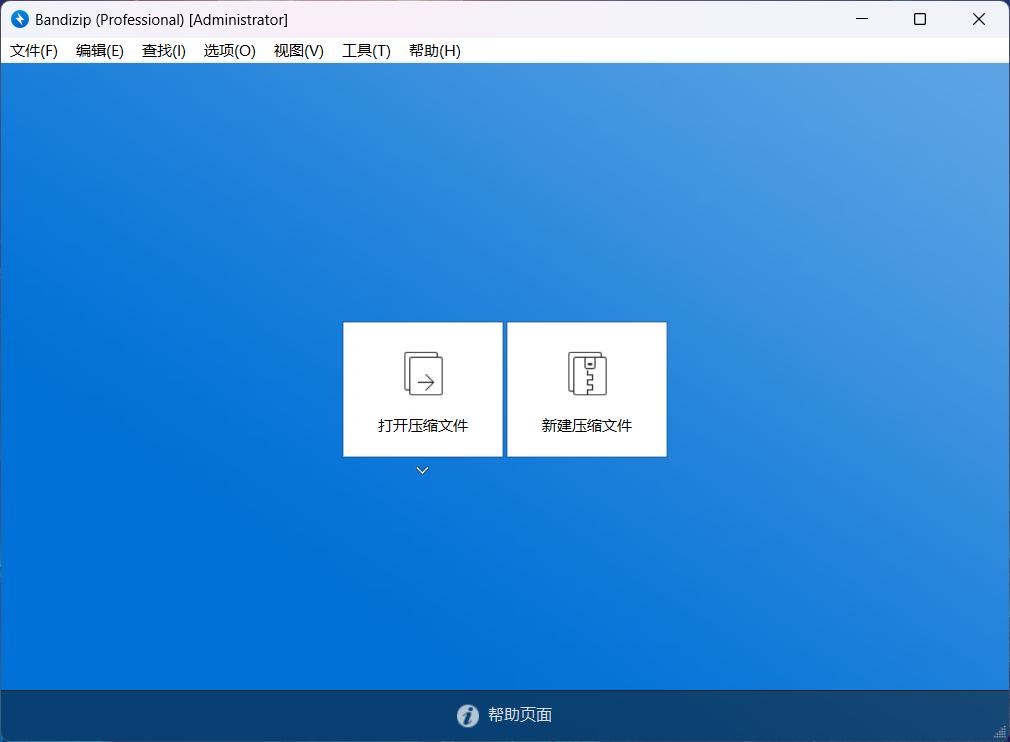The height and width of the screenshot is (742, 1010).
Task: Expand the chevron under 打开压缩文件
Action: [x=422, y=469]
